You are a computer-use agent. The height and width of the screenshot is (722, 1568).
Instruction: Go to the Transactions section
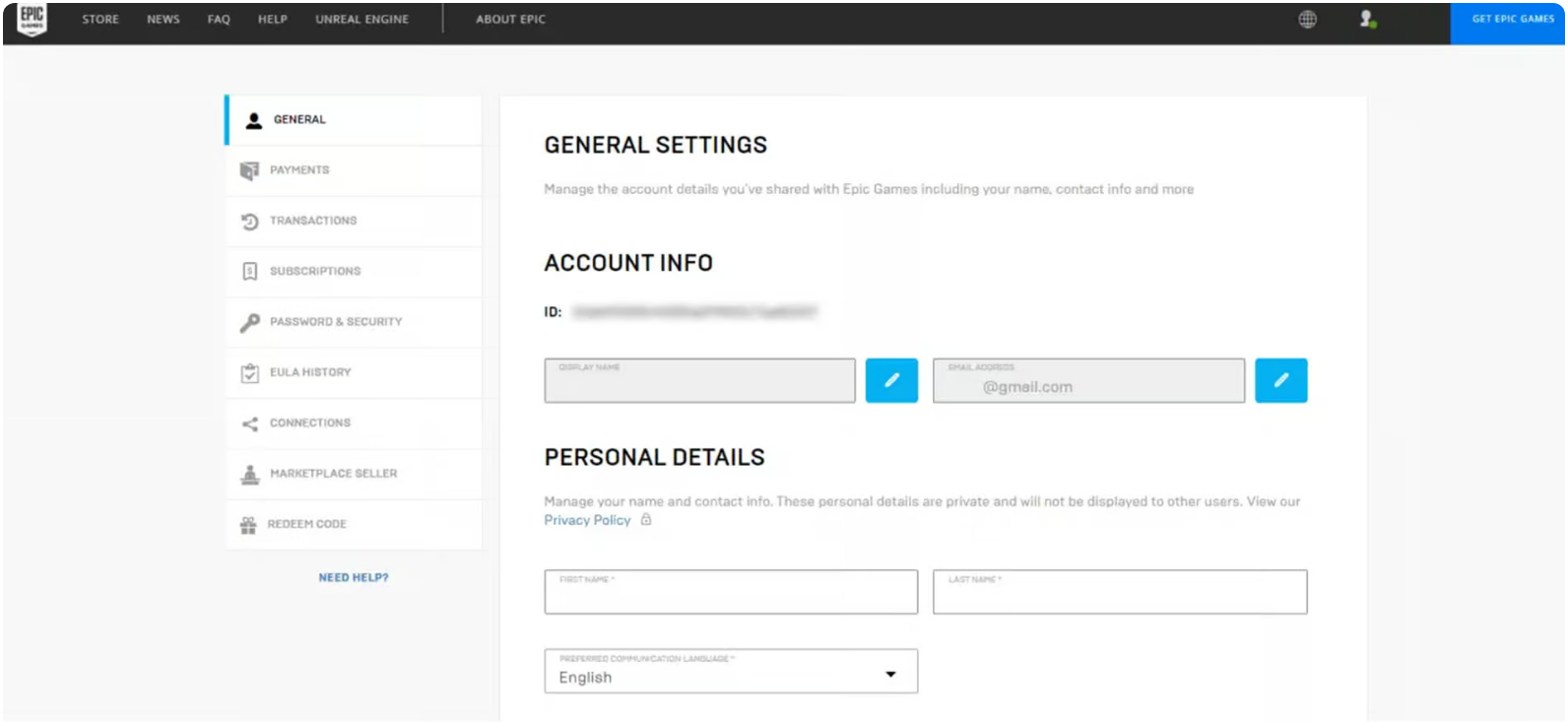354,221
